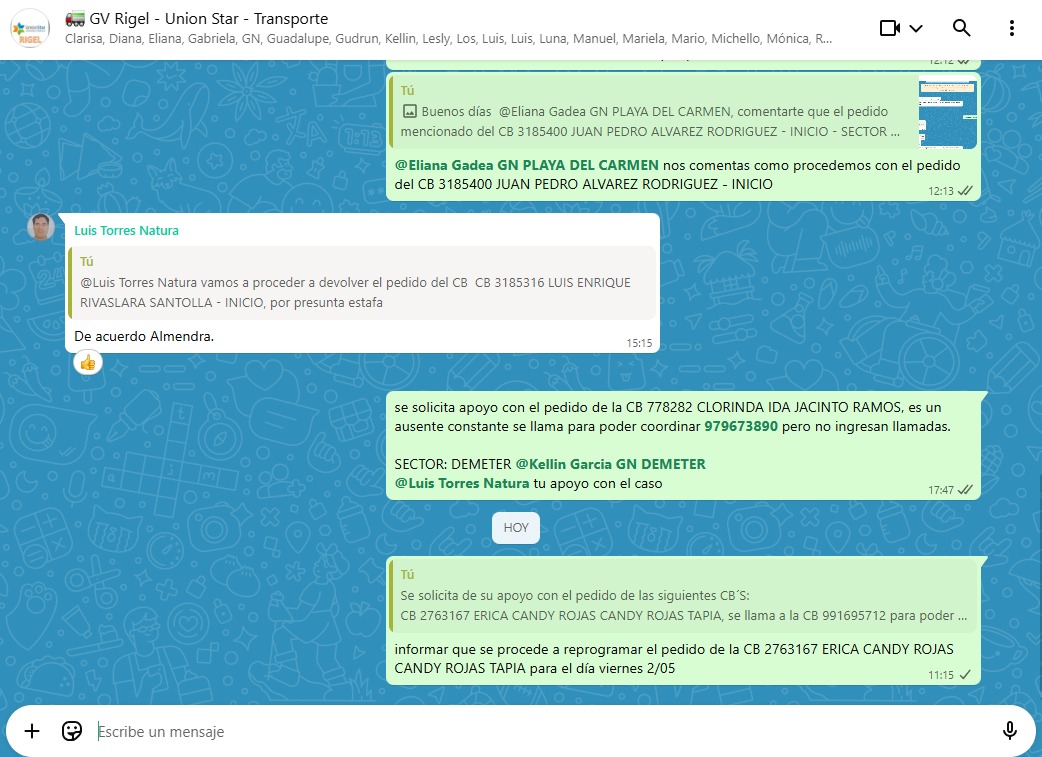
Task: Click the @Luis Torres Natura mention in green message
Action: [462, 484]
